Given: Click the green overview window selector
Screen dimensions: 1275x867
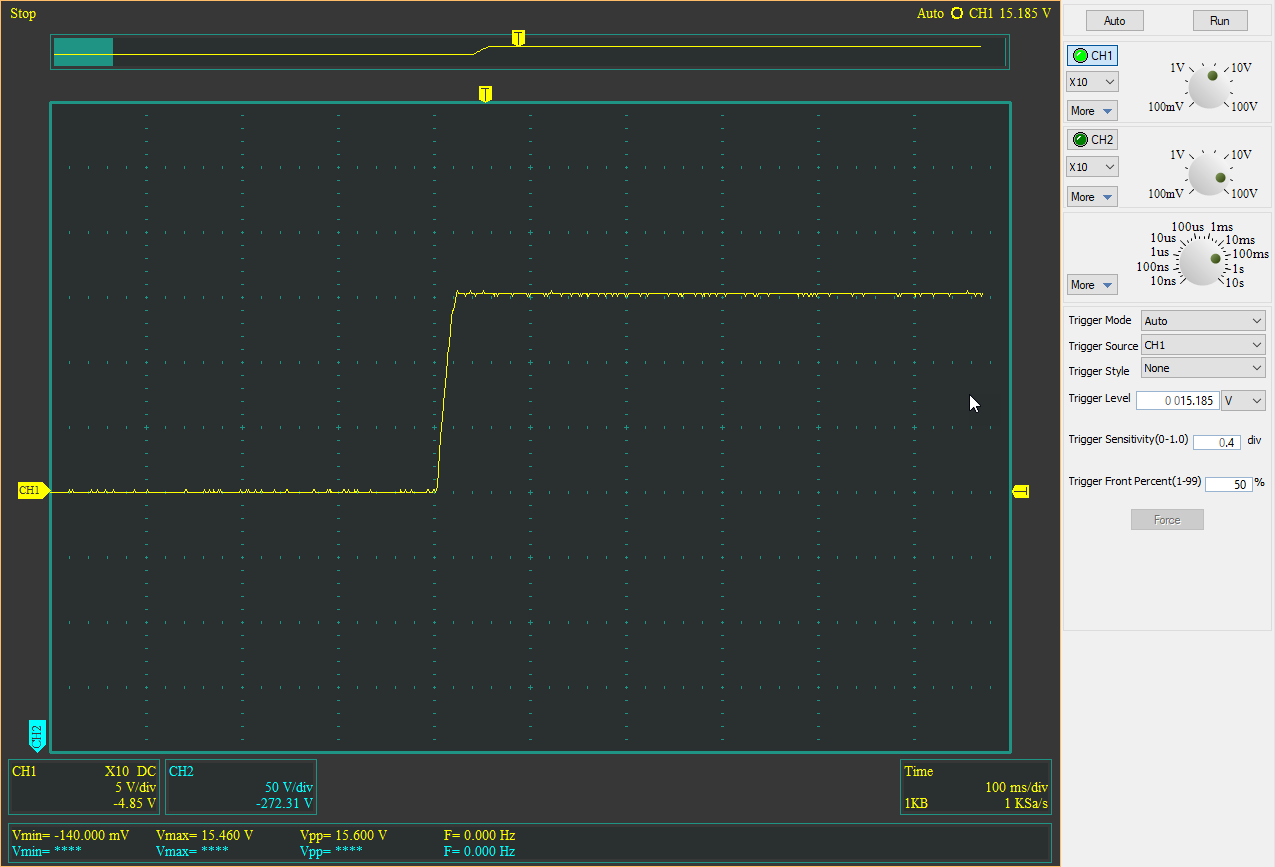Looking at the screenshot, I should [83, 52].
